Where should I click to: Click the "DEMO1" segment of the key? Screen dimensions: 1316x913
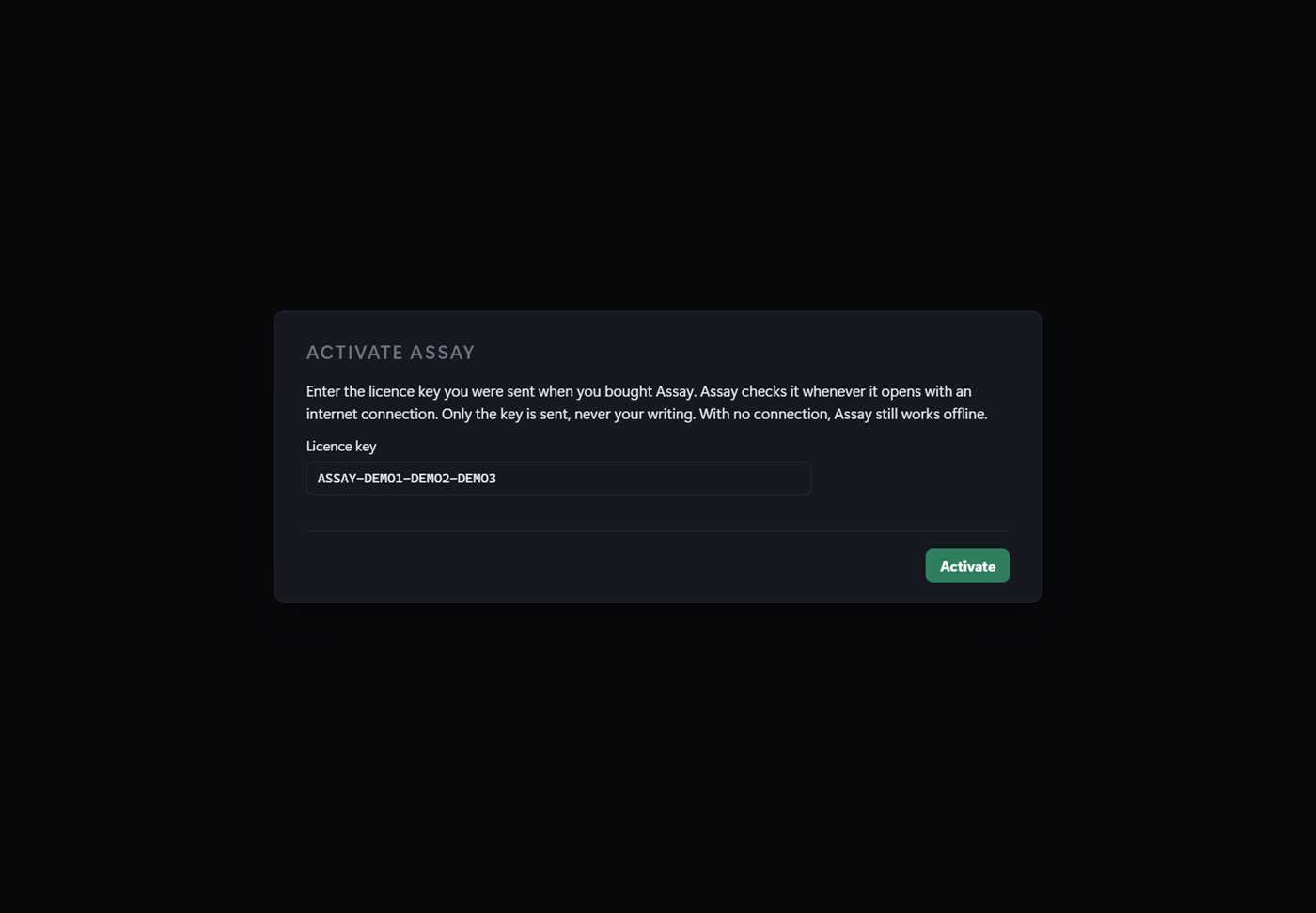[384, 478]
